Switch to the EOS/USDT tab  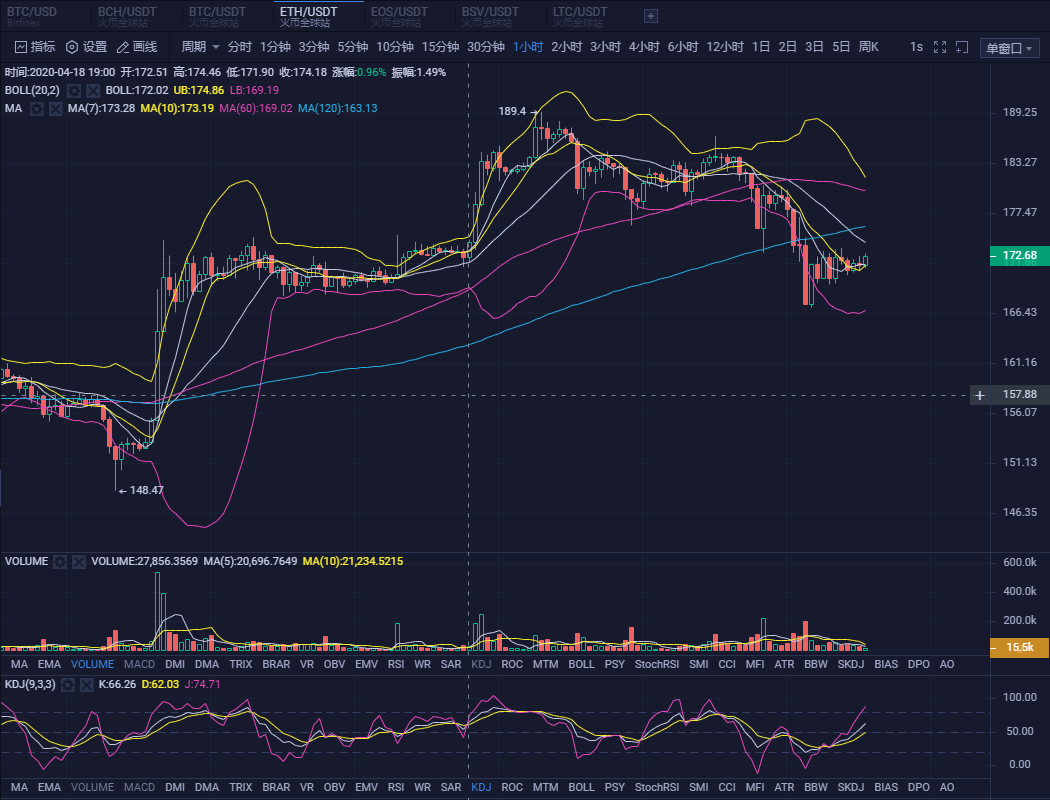(399, 16)
